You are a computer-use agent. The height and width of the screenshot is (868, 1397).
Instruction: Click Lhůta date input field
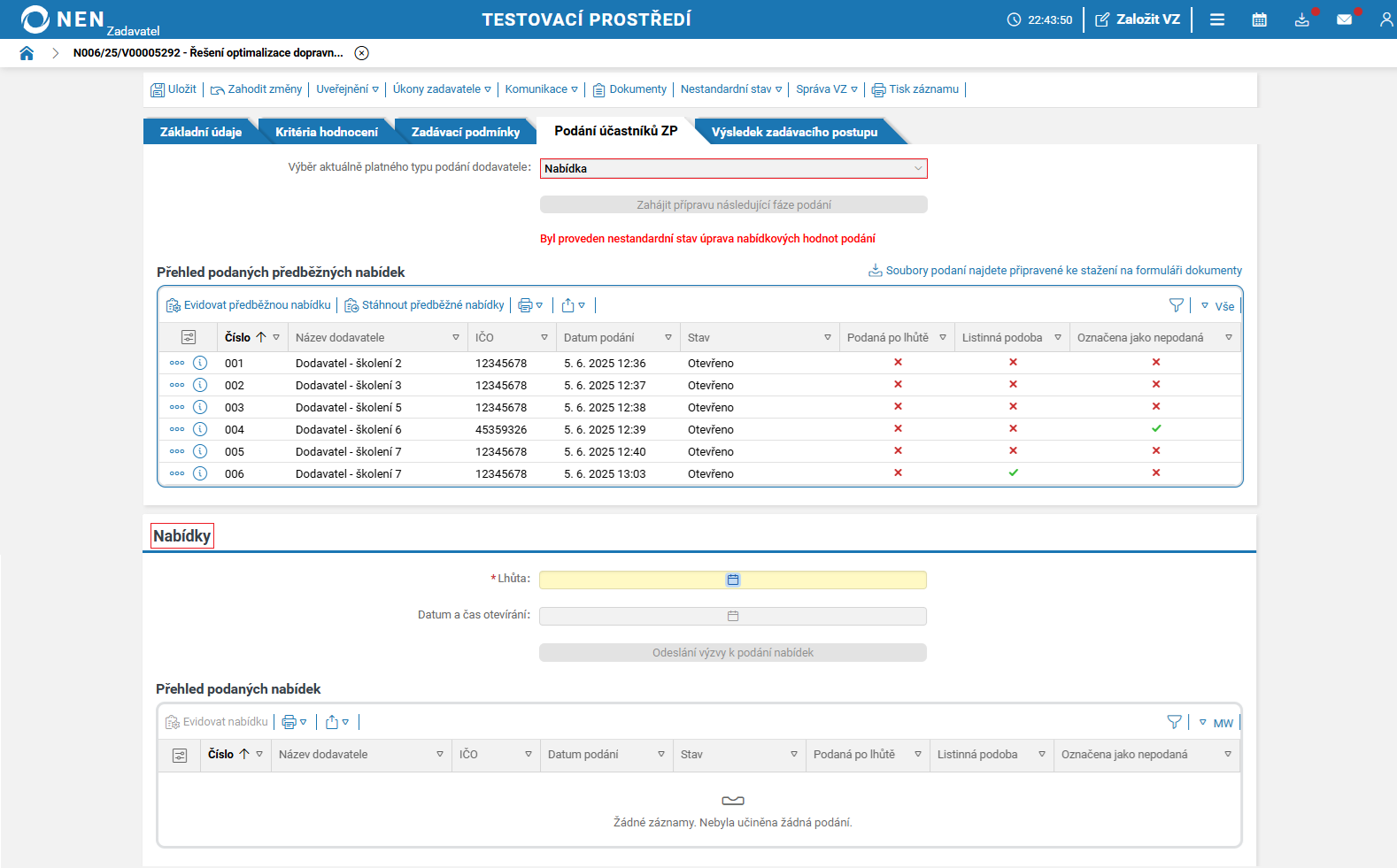pos(733,580)
